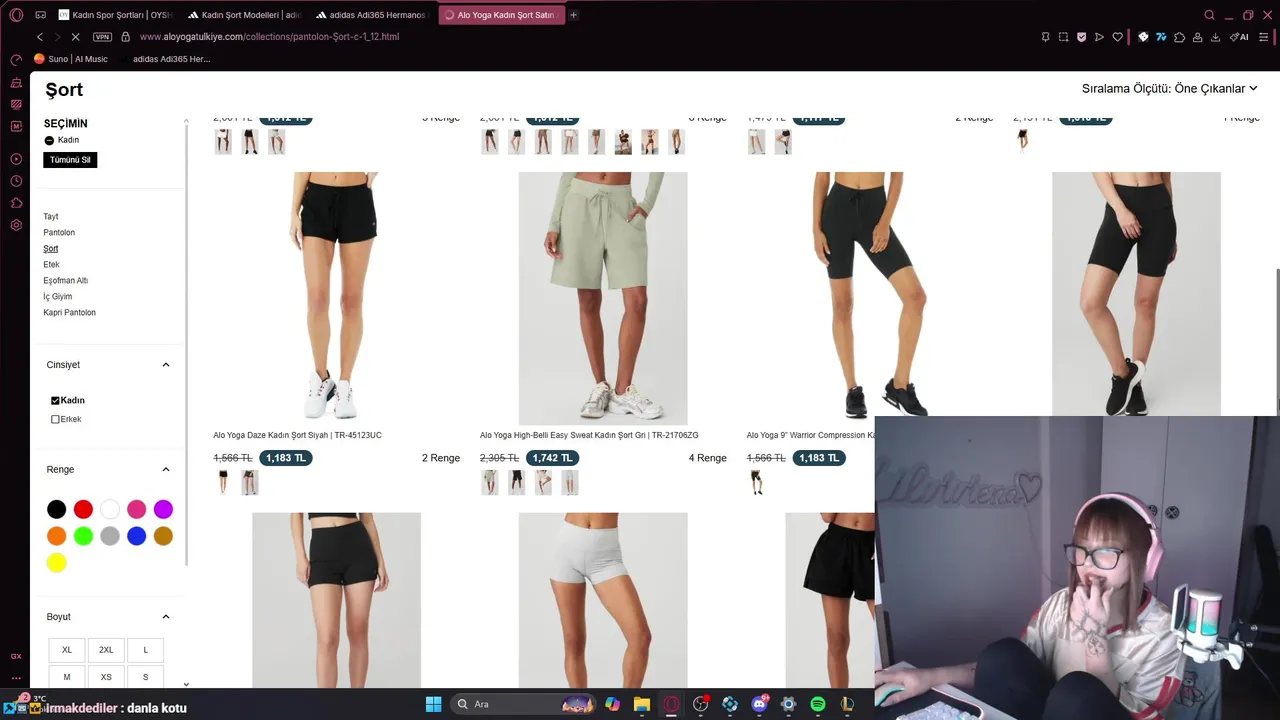Open Easy Setup menu icon
Image resolution: width=1280 pixels, height=720 pixels.
(x=1263, y=37)
